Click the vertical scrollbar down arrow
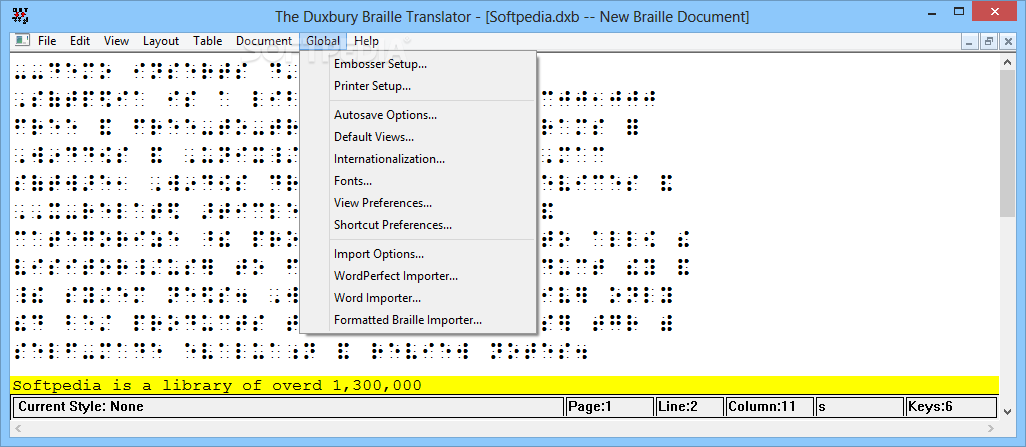Screen dimensions: 1026x447 [1007, 411]
